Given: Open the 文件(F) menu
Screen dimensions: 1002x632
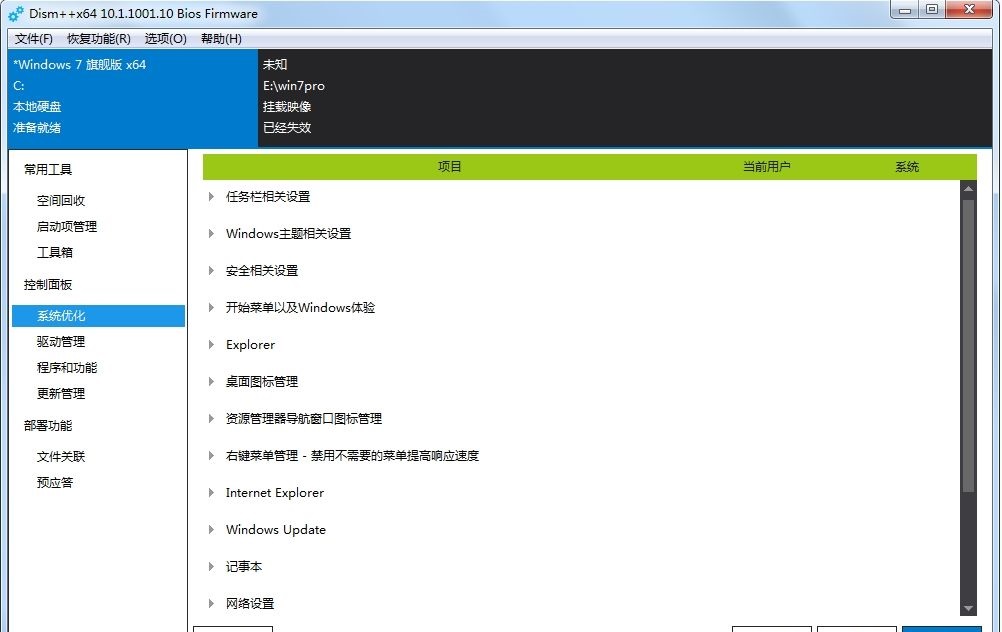Looking at the screenshot, I should click(33, 38).
